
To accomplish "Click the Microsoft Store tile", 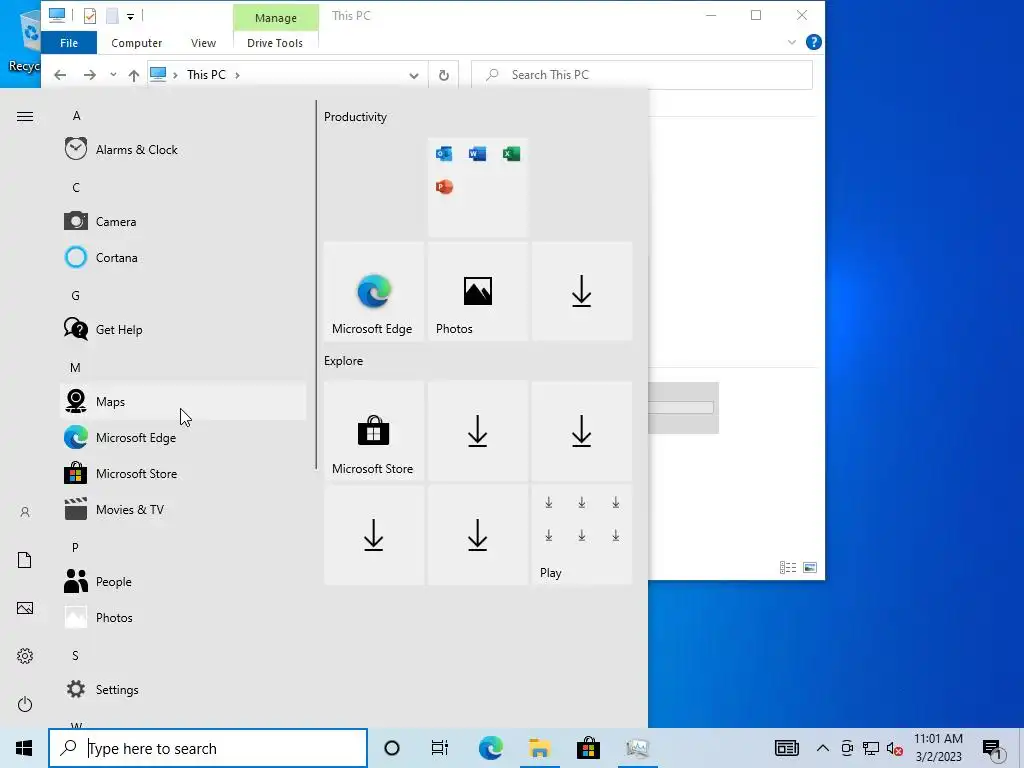I will 374,431.
